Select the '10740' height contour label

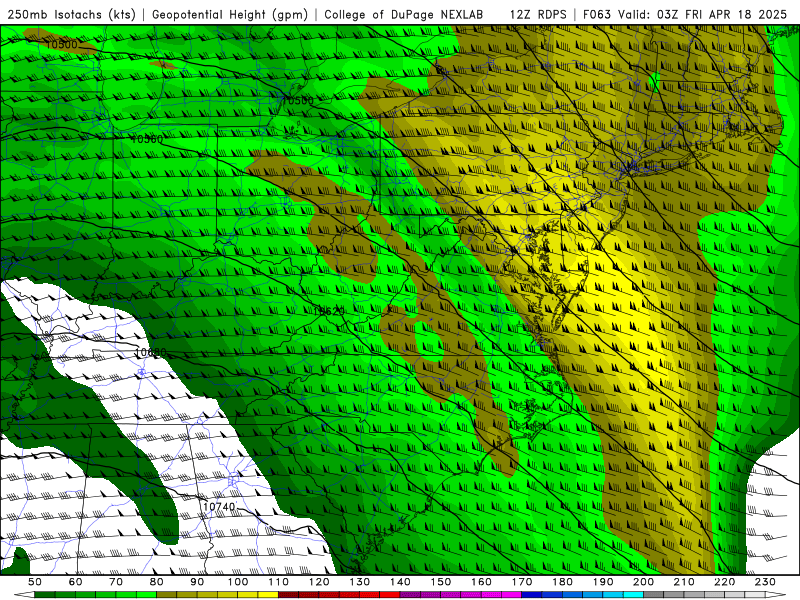(219, 507)
